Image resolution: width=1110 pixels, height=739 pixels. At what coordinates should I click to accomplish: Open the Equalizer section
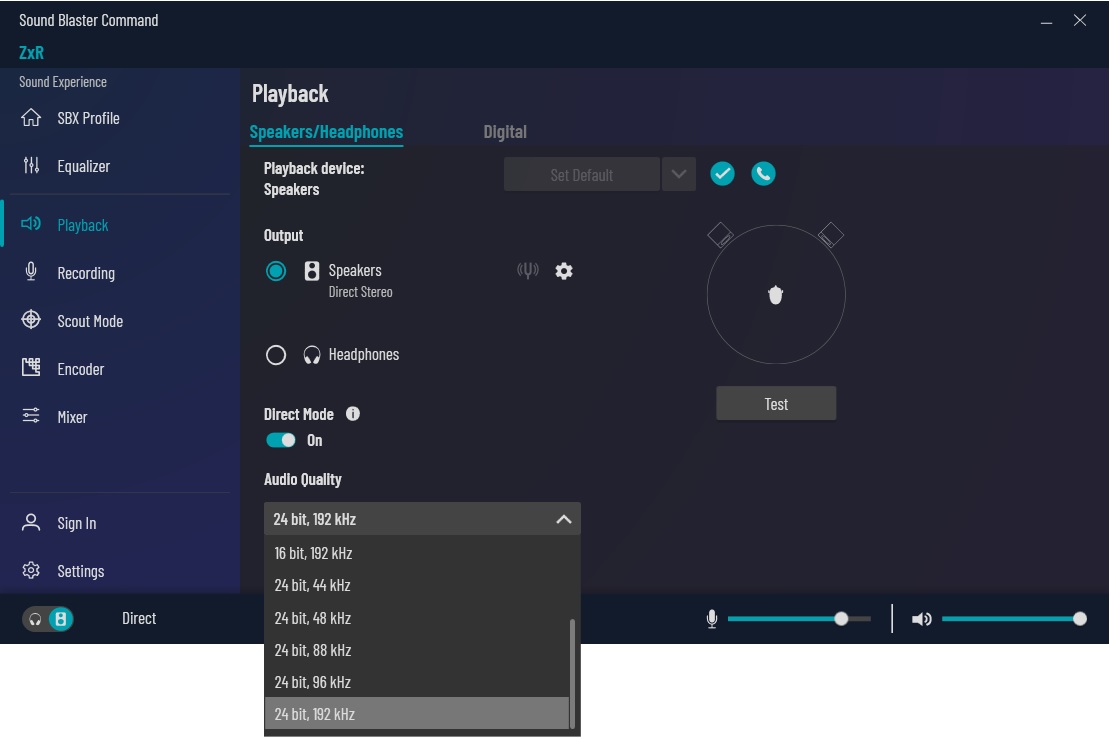83,166
